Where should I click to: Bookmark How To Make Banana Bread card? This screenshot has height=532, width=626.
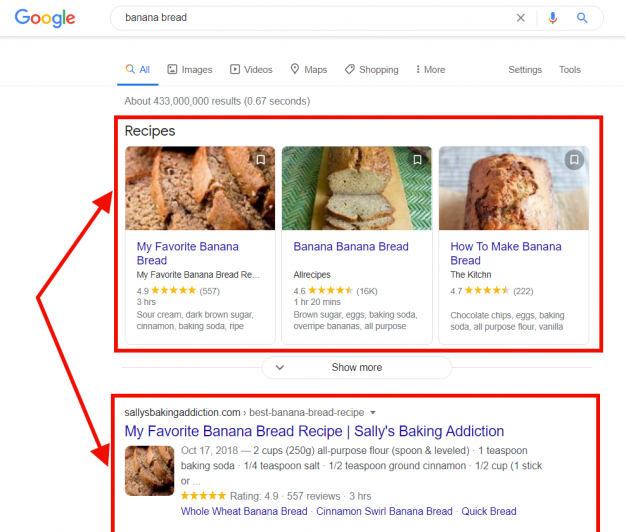tap(574, 160)
